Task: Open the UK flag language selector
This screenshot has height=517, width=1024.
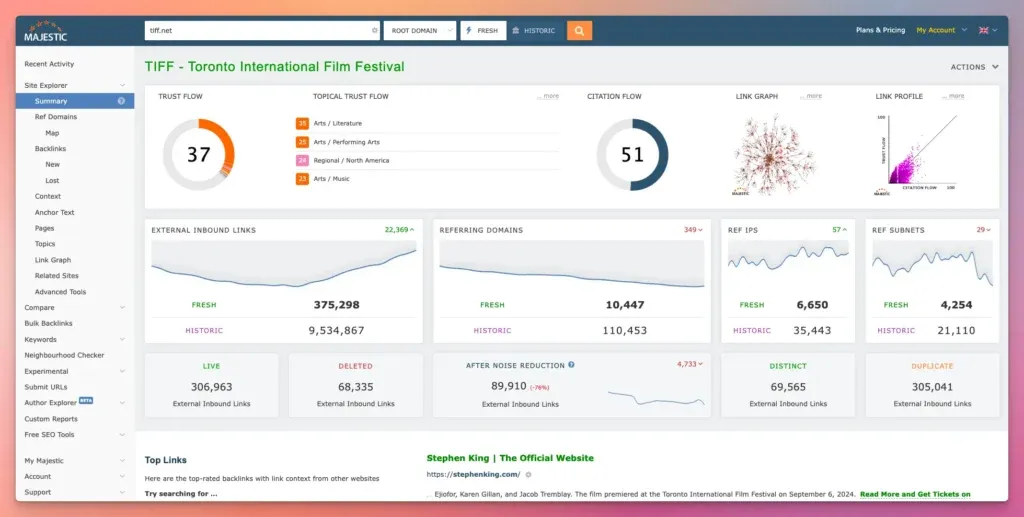Action: [987, 30]
